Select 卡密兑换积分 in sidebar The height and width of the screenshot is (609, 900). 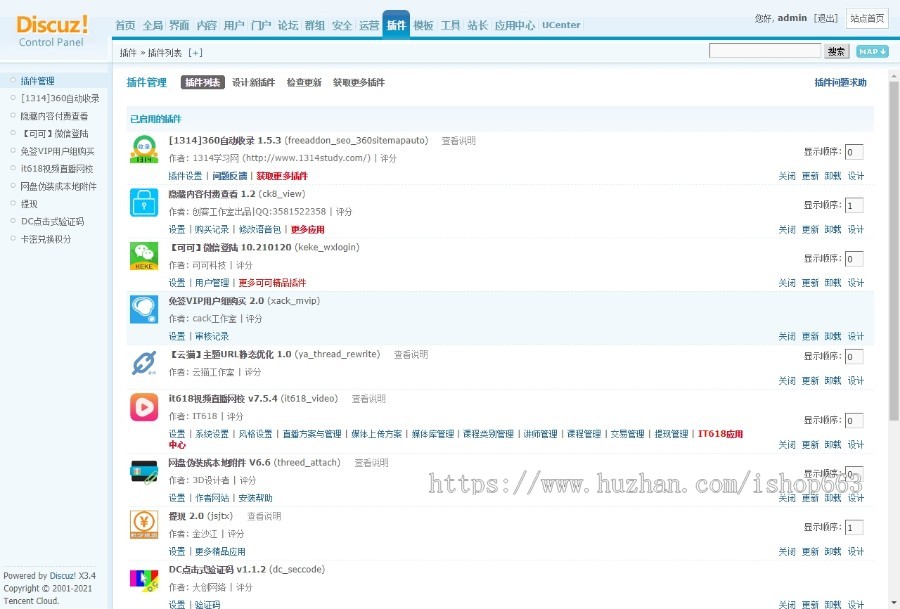pyautogui.click(x=46, y=239)
